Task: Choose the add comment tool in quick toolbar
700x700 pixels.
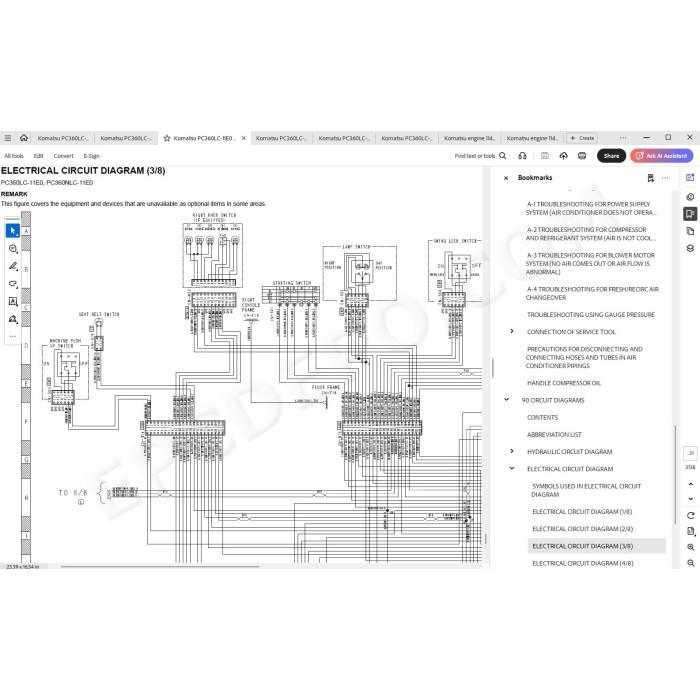Action: (13, 249)
